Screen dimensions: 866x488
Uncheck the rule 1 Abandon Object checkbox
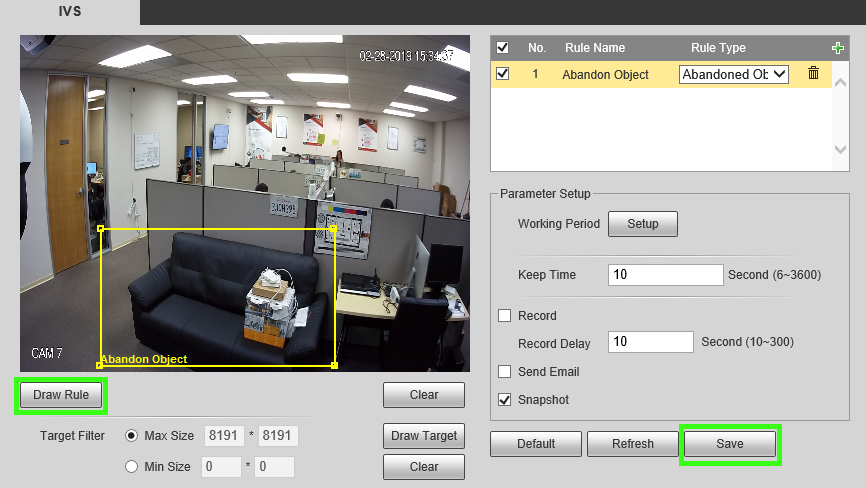[x=503, y=73]
